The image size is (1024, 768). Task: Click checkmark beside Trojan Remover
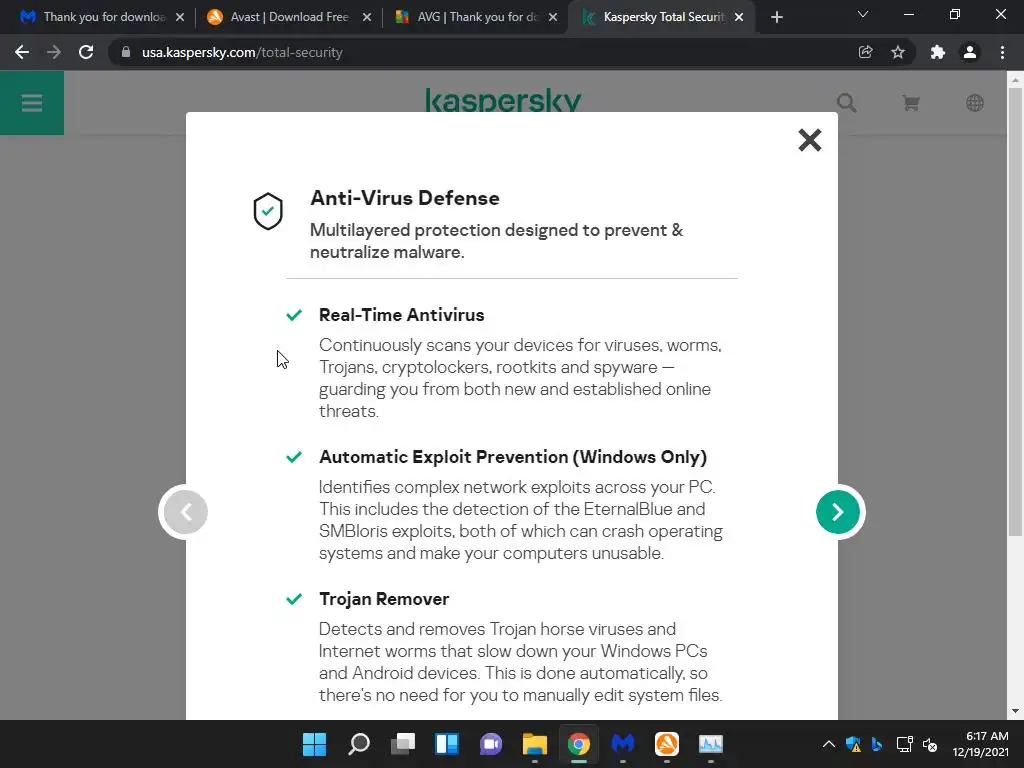pyautogui.click(x=294, y=599)
